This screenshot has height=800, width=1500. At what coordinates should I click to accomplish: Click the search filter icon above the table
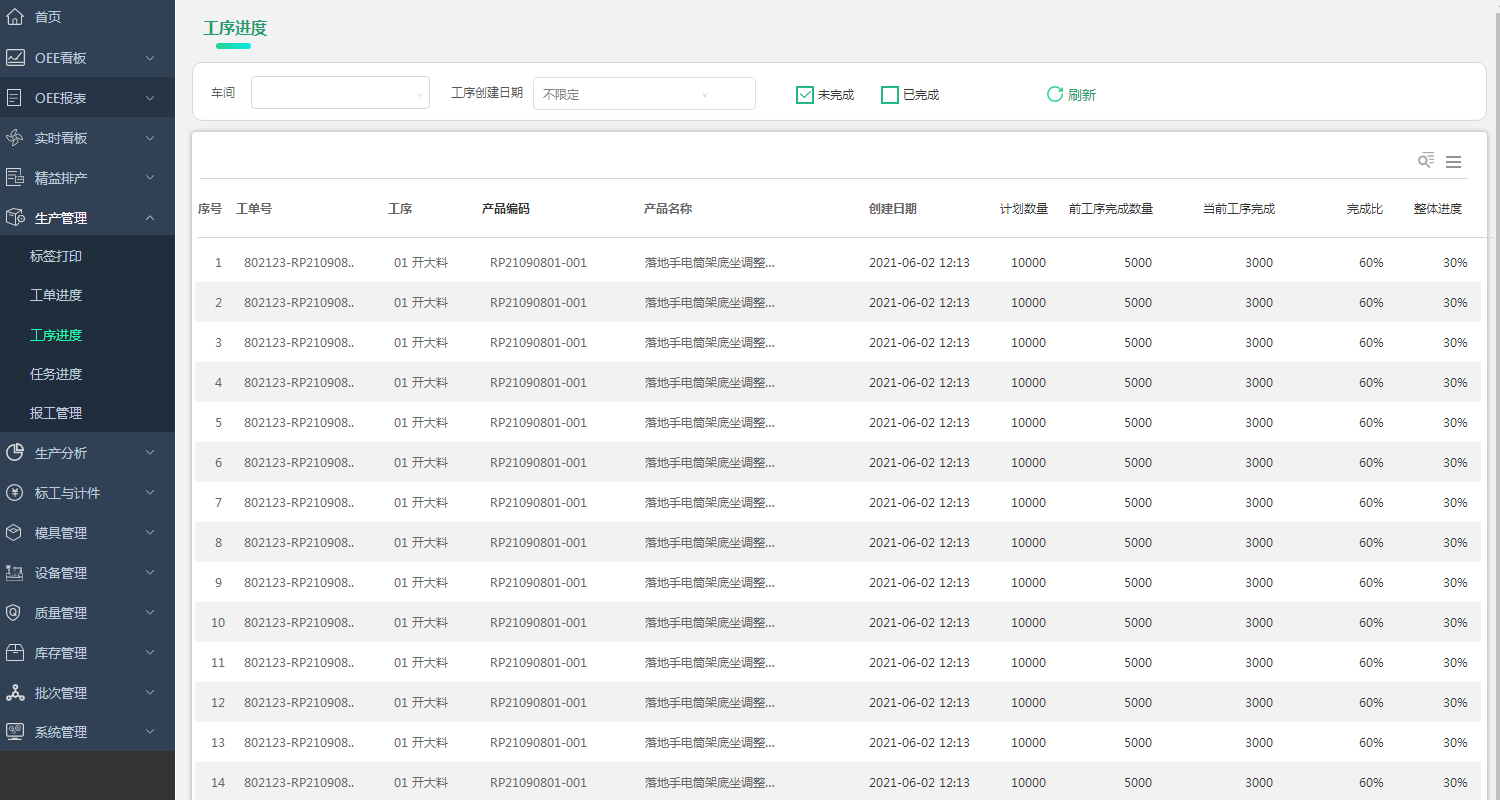coord(1424,160)
